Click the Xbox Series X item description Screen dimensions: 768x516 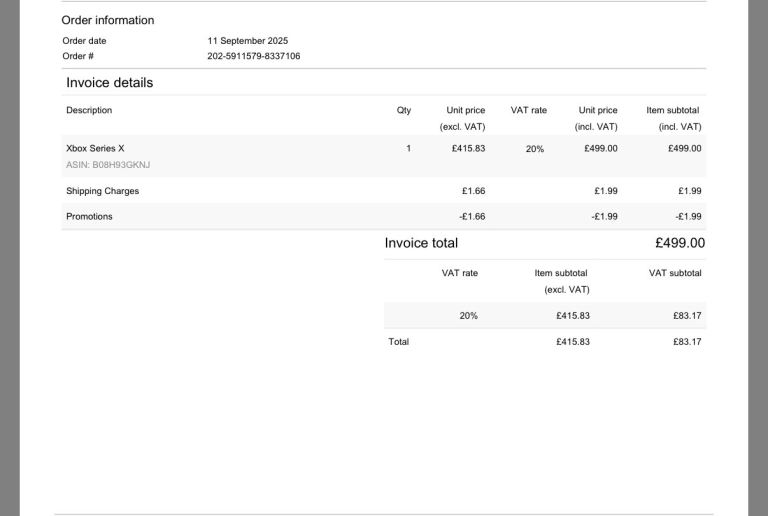click(95, 148)
